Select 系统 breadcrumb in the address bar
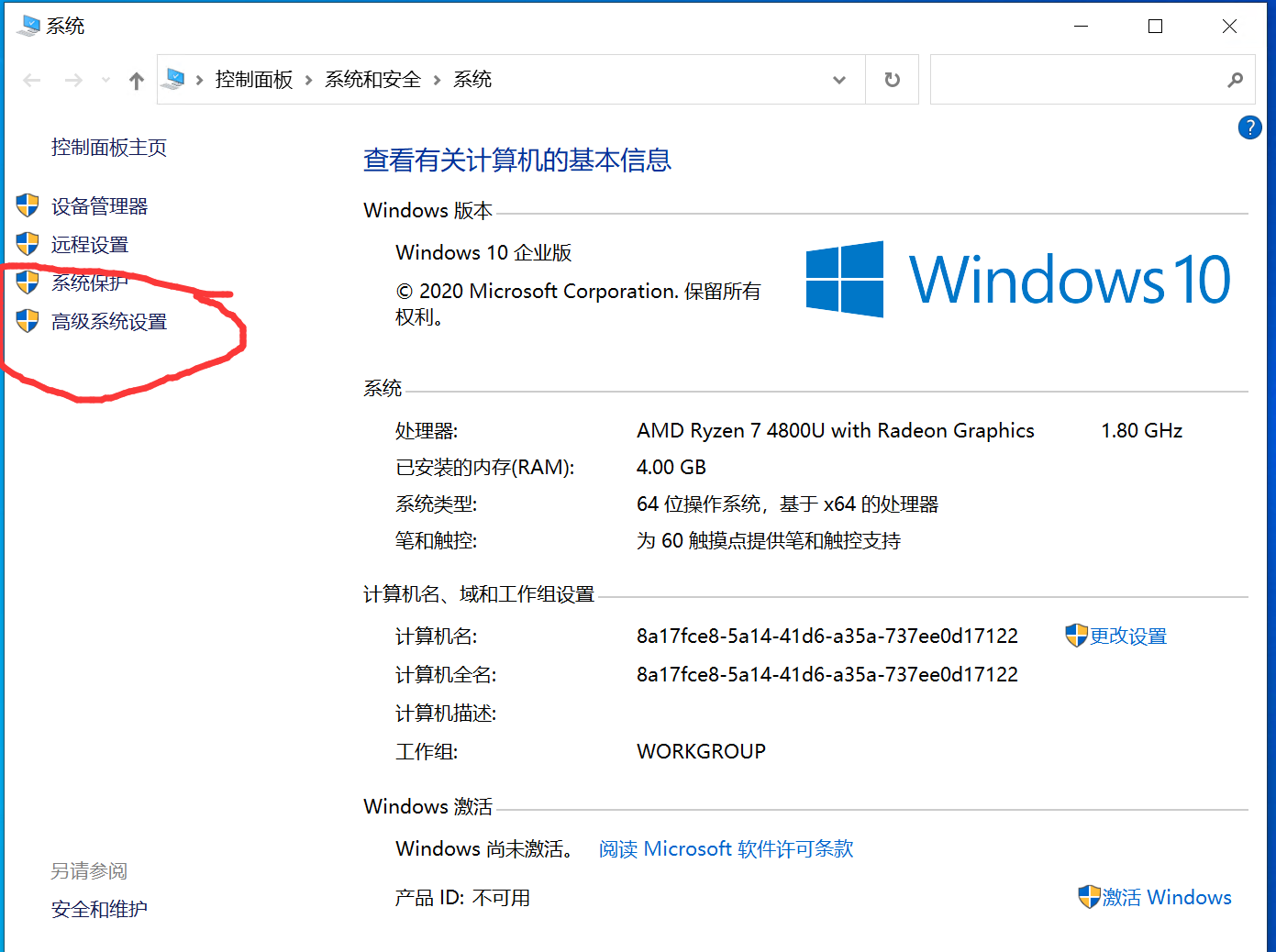Viewport: 1276px width, 952px height. coord(472,80)
